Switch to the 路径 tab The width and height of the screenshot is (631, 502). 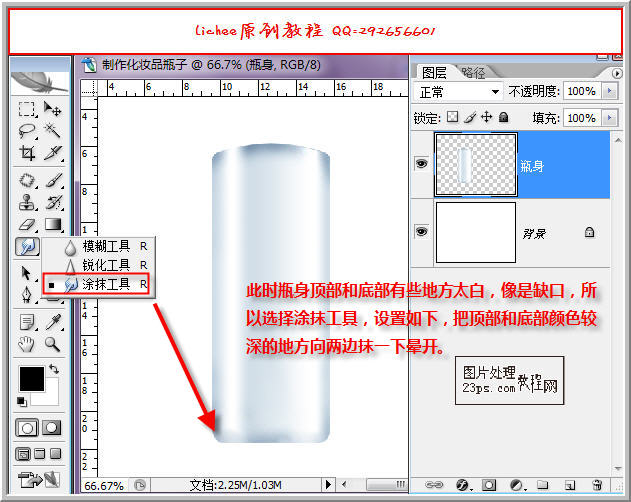(474, 73)
